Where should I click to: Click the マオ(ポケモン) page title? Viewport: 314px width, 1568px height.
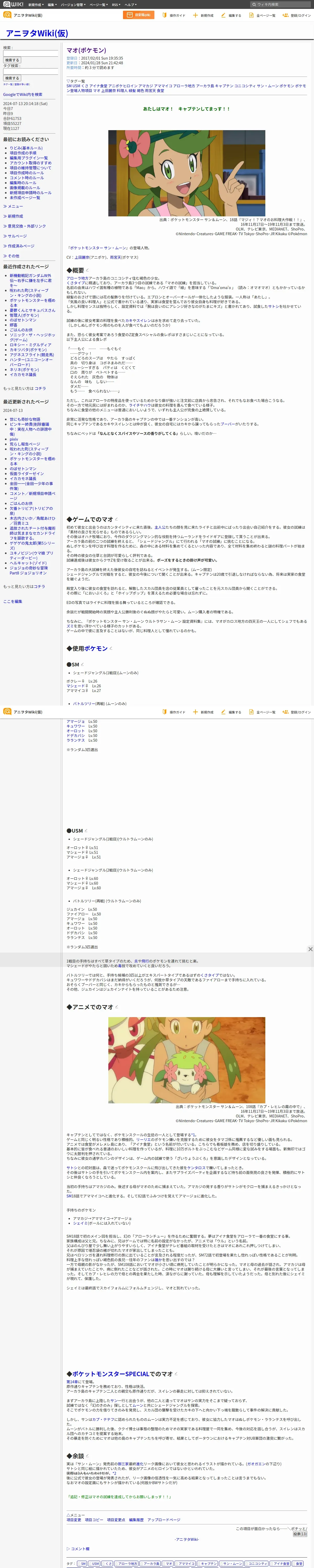(86, 50)
